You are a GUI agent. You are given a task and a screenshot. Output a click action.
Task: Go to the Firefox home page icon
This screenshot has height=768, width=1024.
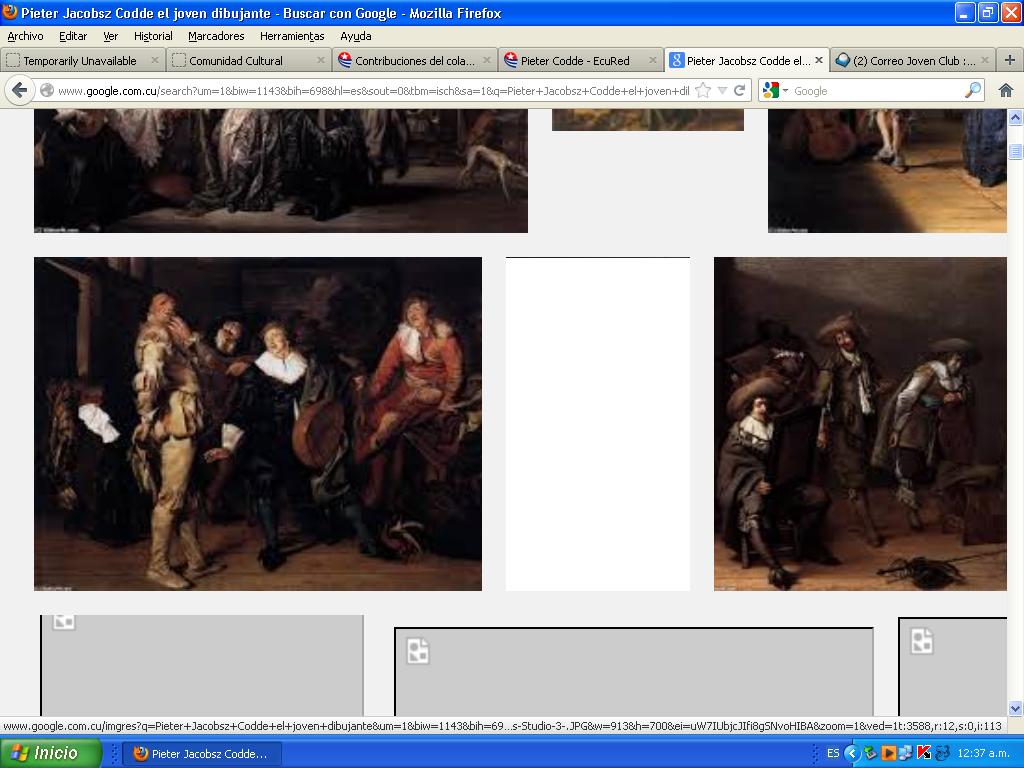[1006, 90]
